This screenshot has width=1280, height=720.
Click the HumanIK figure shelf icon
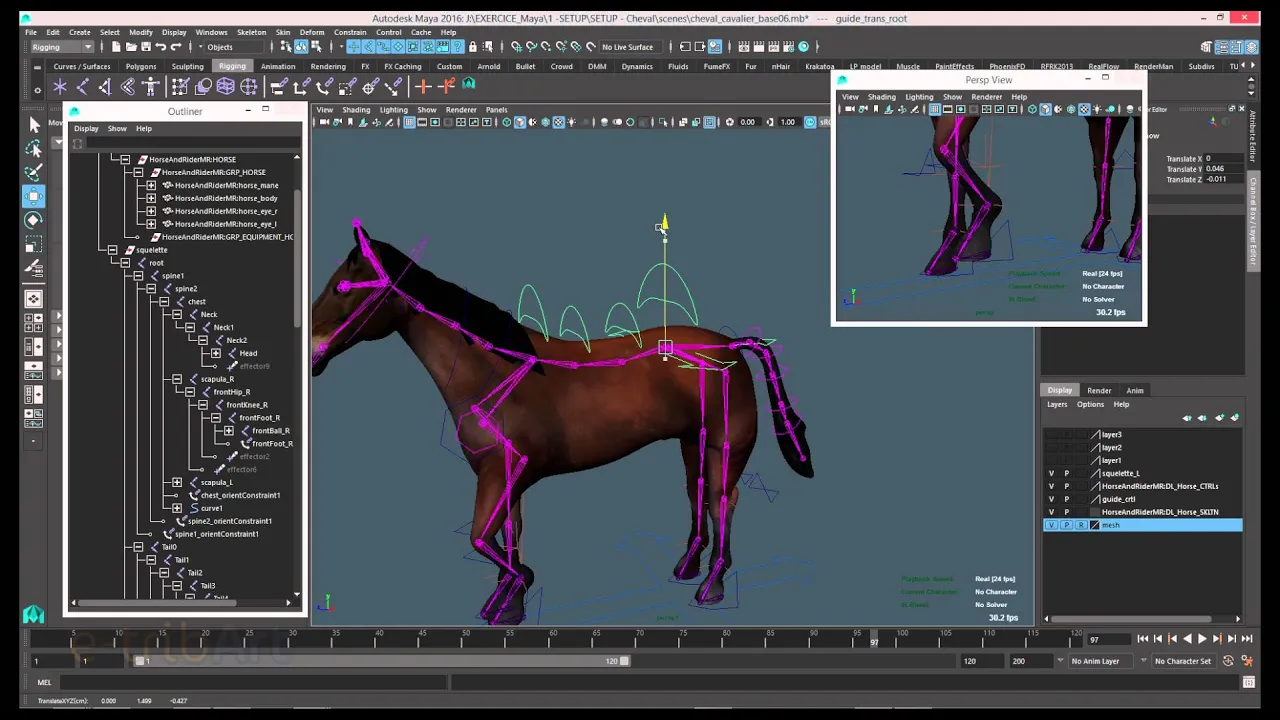(151, 87)
